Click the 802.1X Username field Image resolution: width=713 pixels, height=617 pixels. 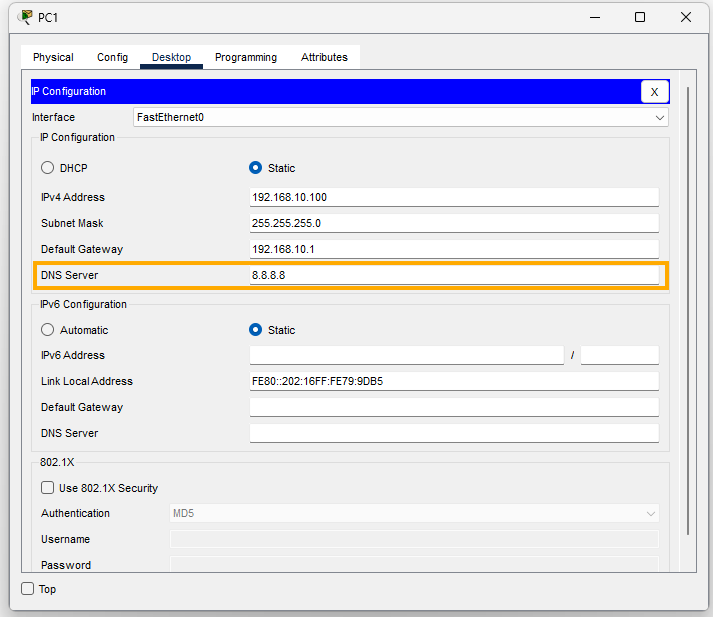pos(414,539)
